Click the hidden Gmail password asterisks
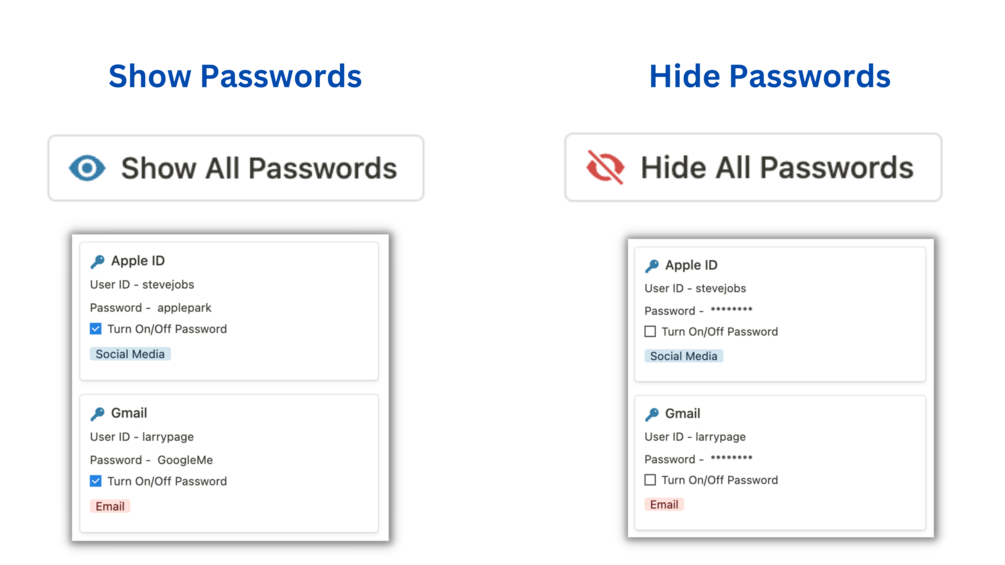 (731, 459)
